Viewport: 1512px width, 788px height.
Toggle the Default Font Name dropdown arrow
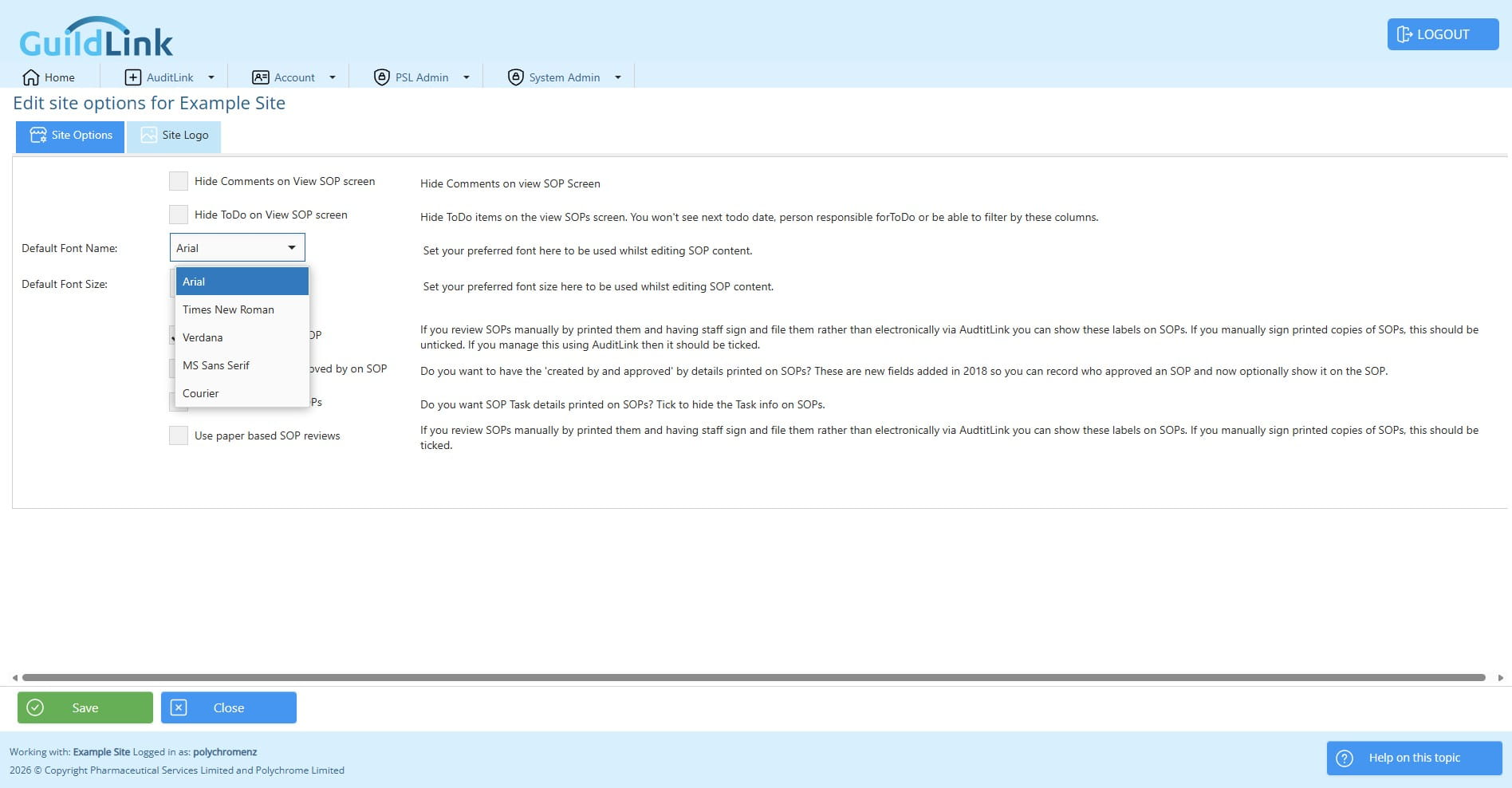click(x=292, y=247)
